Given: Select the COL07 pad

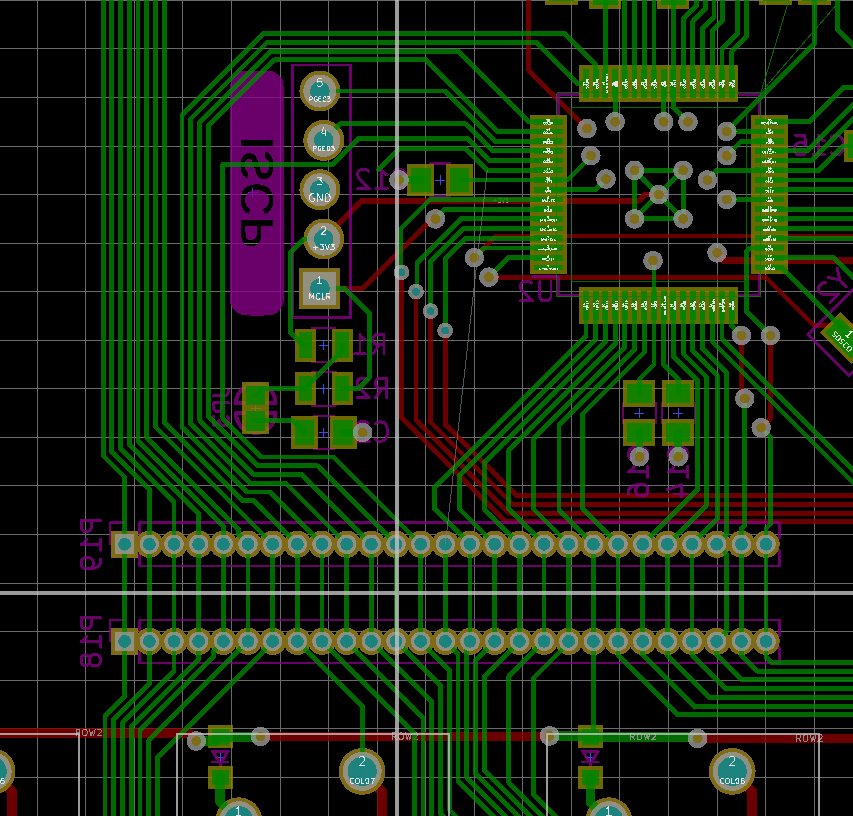Looking at the screenshot, I should (x=362, y=771).
